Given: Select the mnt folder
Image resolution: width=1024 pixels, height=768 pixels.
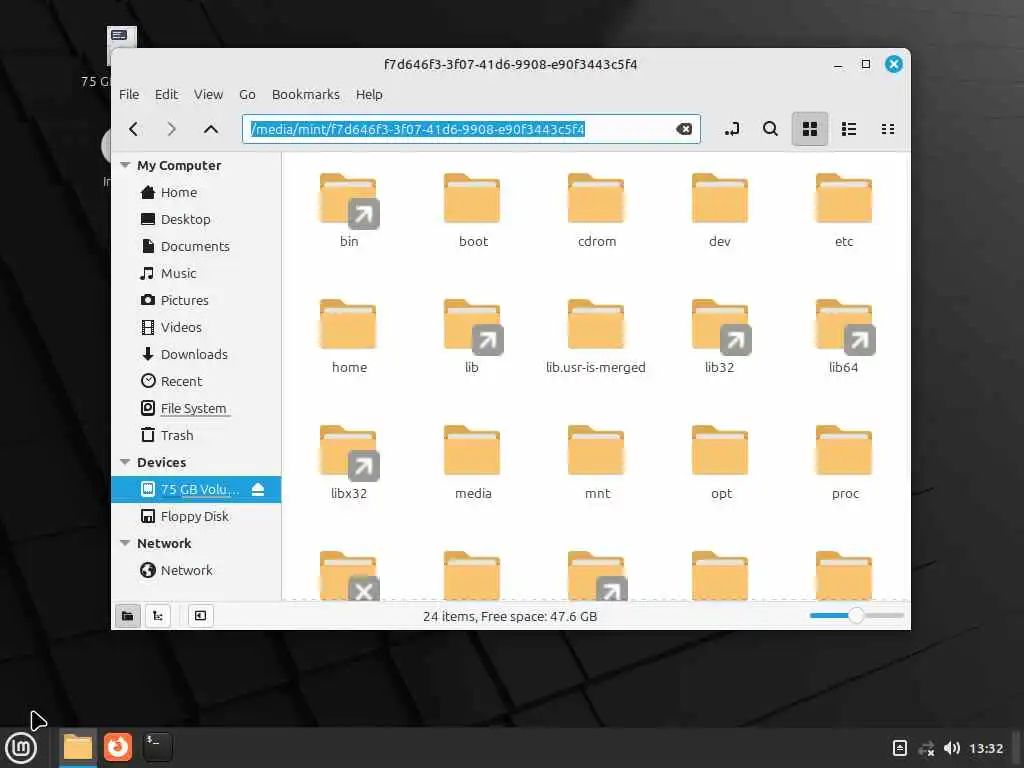Looking at the screenshot, I should coord(596,462).
